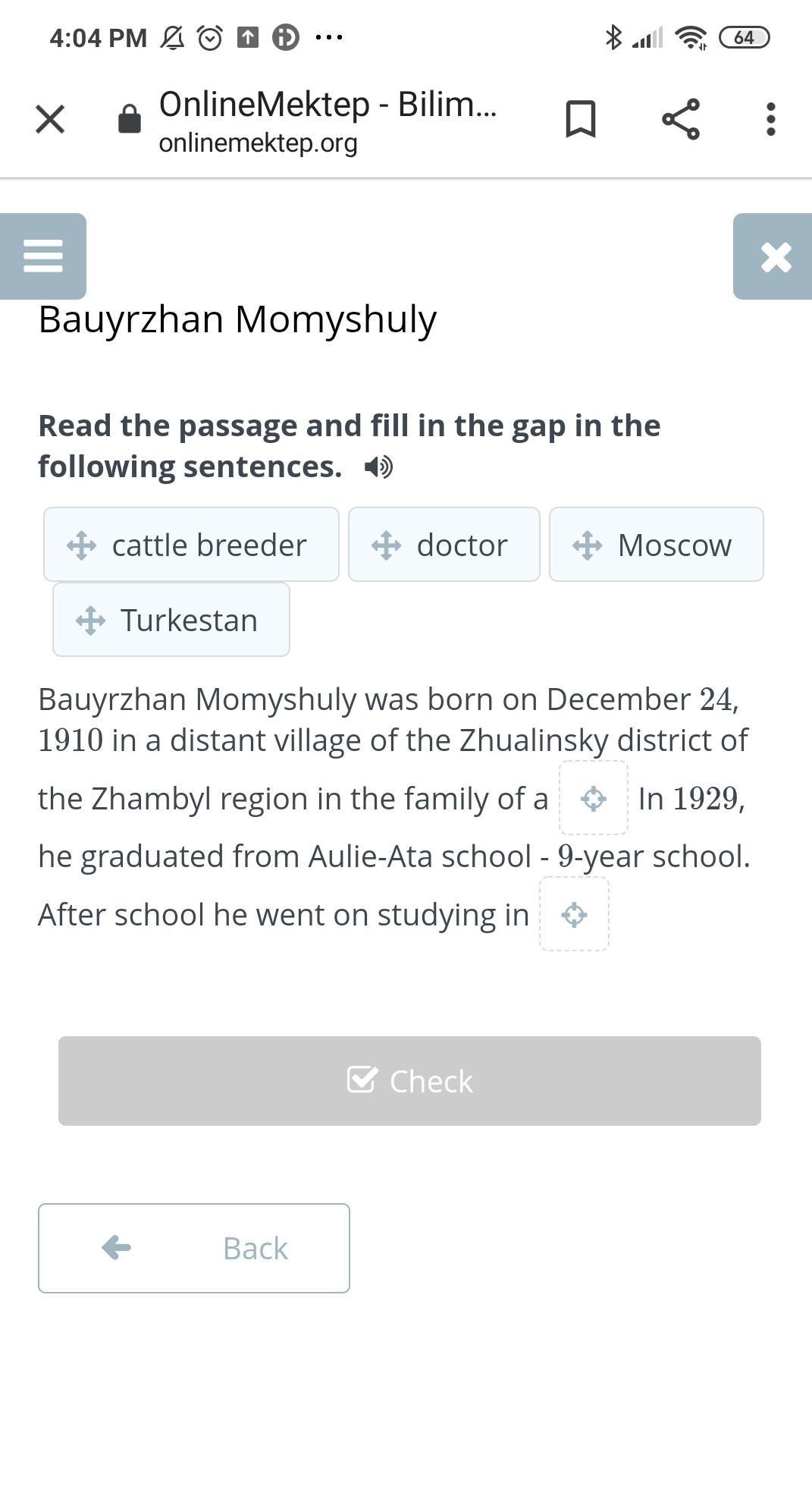Tap the first gap after 'family of a'
This screenshot has width=812, height=1499.
click(x=593, y=798)
